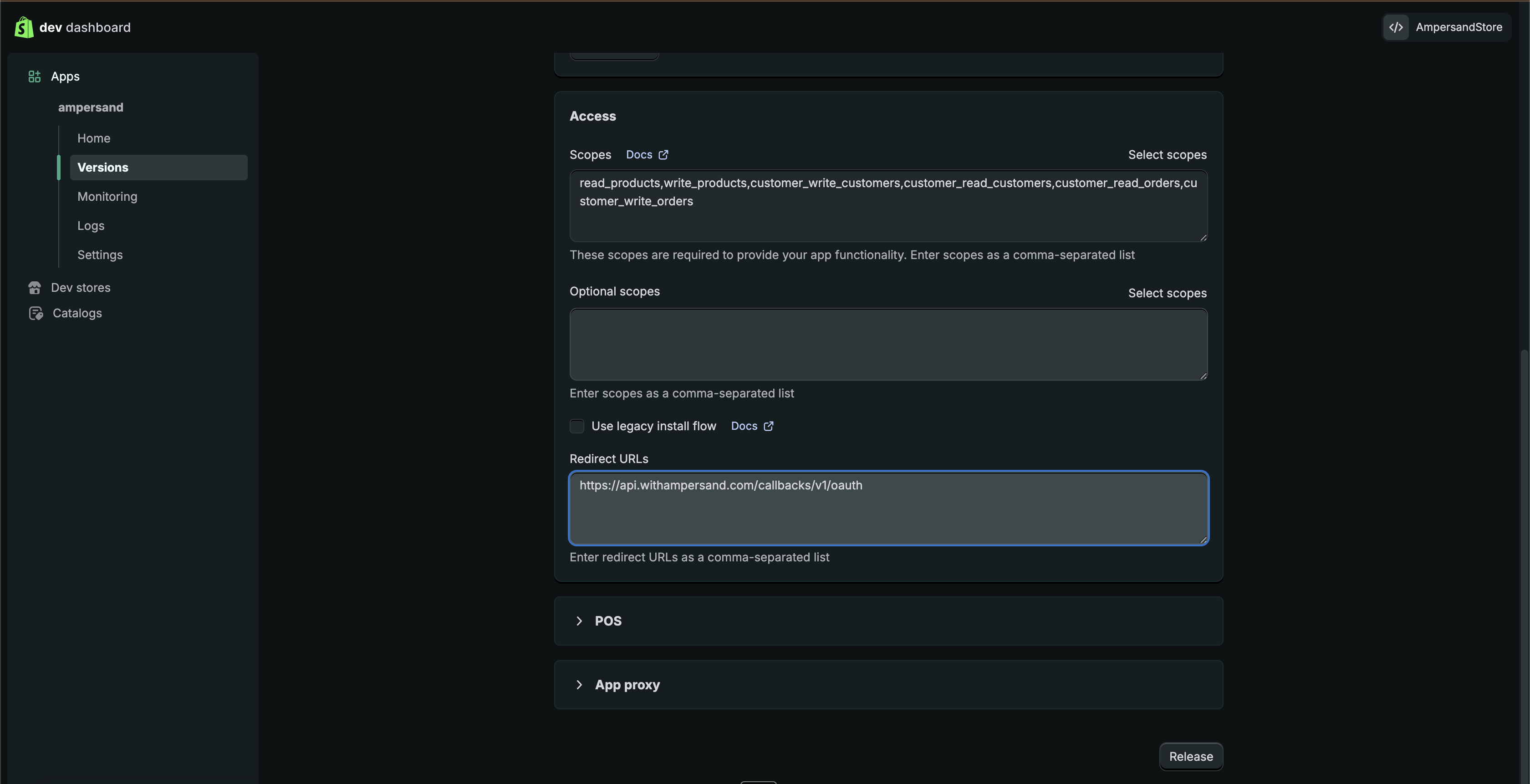Open the Settings page for ampersand

[99, 255]
